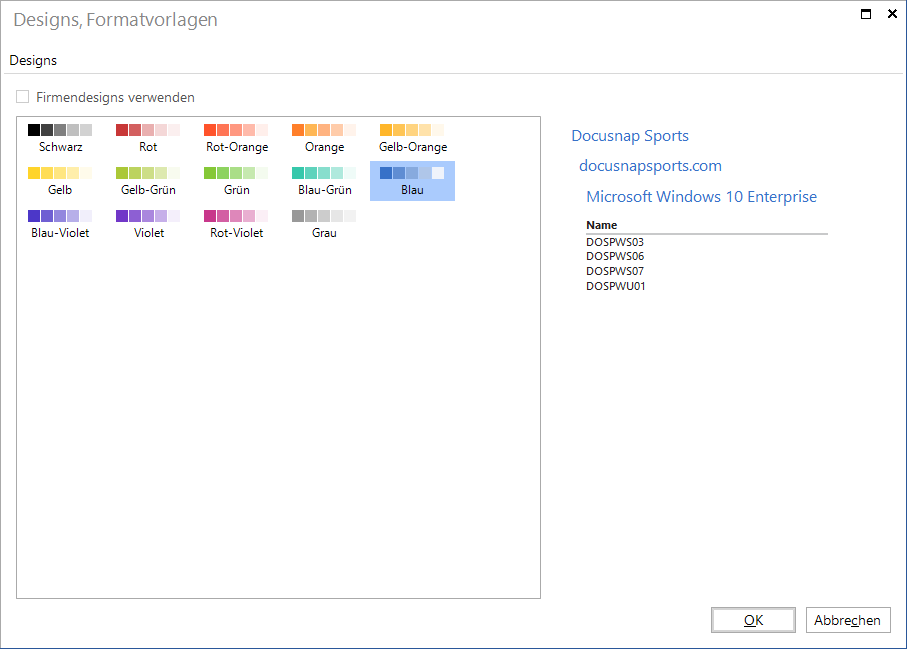Click the Abbrechen button
Viewport: 907px width, 649px height.
[847, 620]
